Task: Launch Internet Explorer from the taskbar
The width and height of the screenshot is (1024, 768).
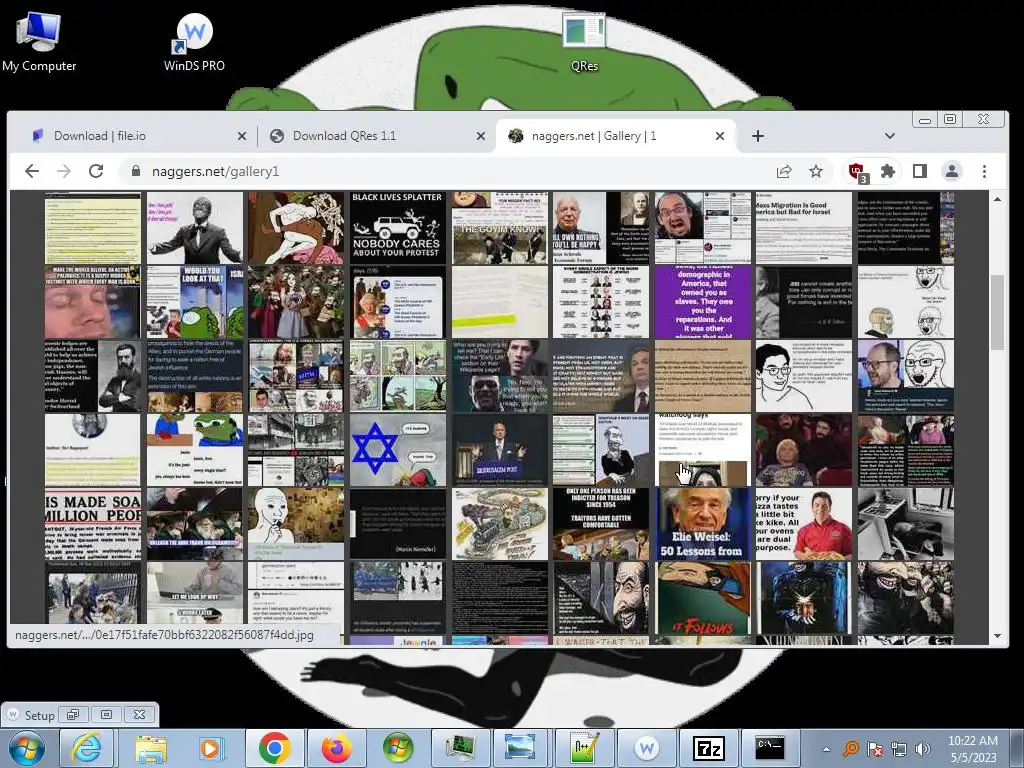Action: tap(87, 748)
